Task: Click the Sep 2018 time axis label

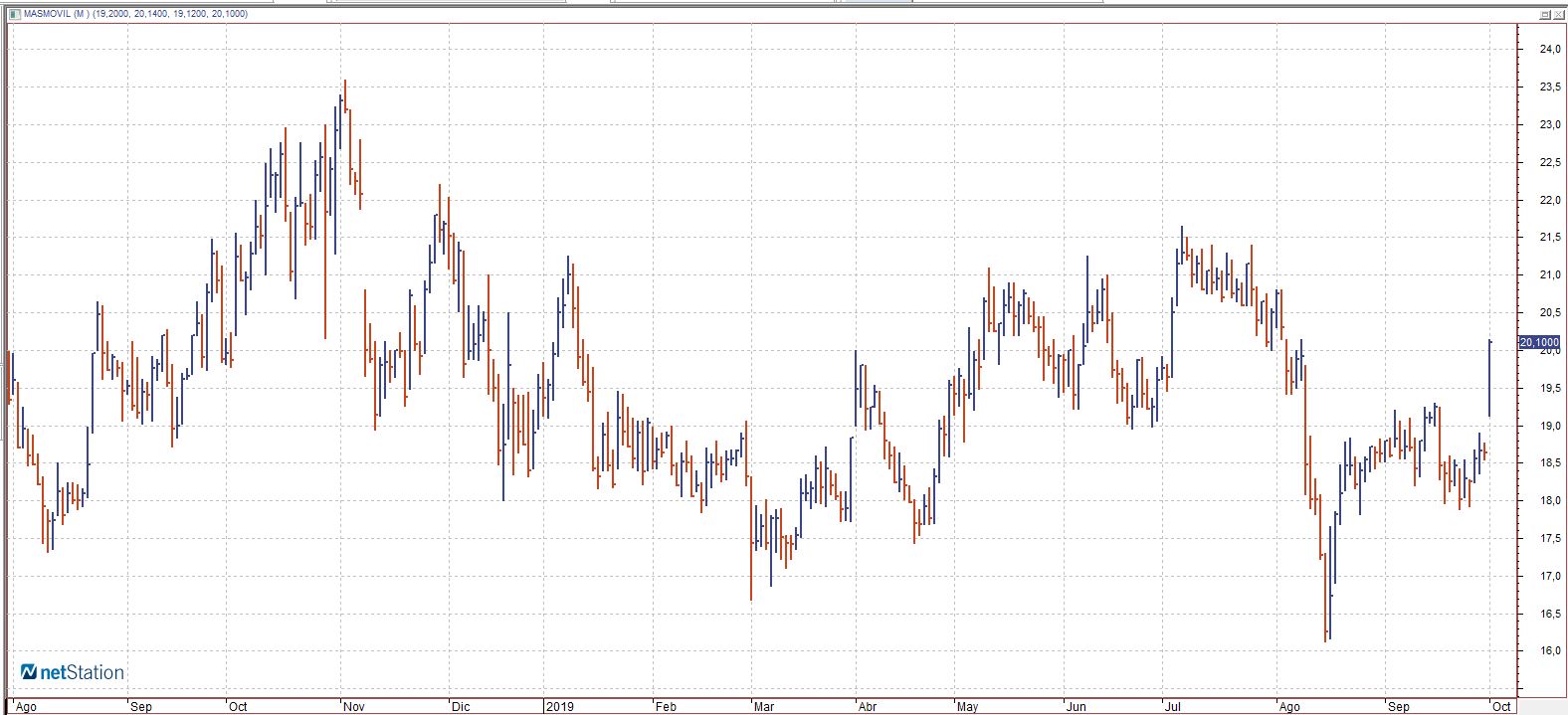Action: (x=141, y=707)
